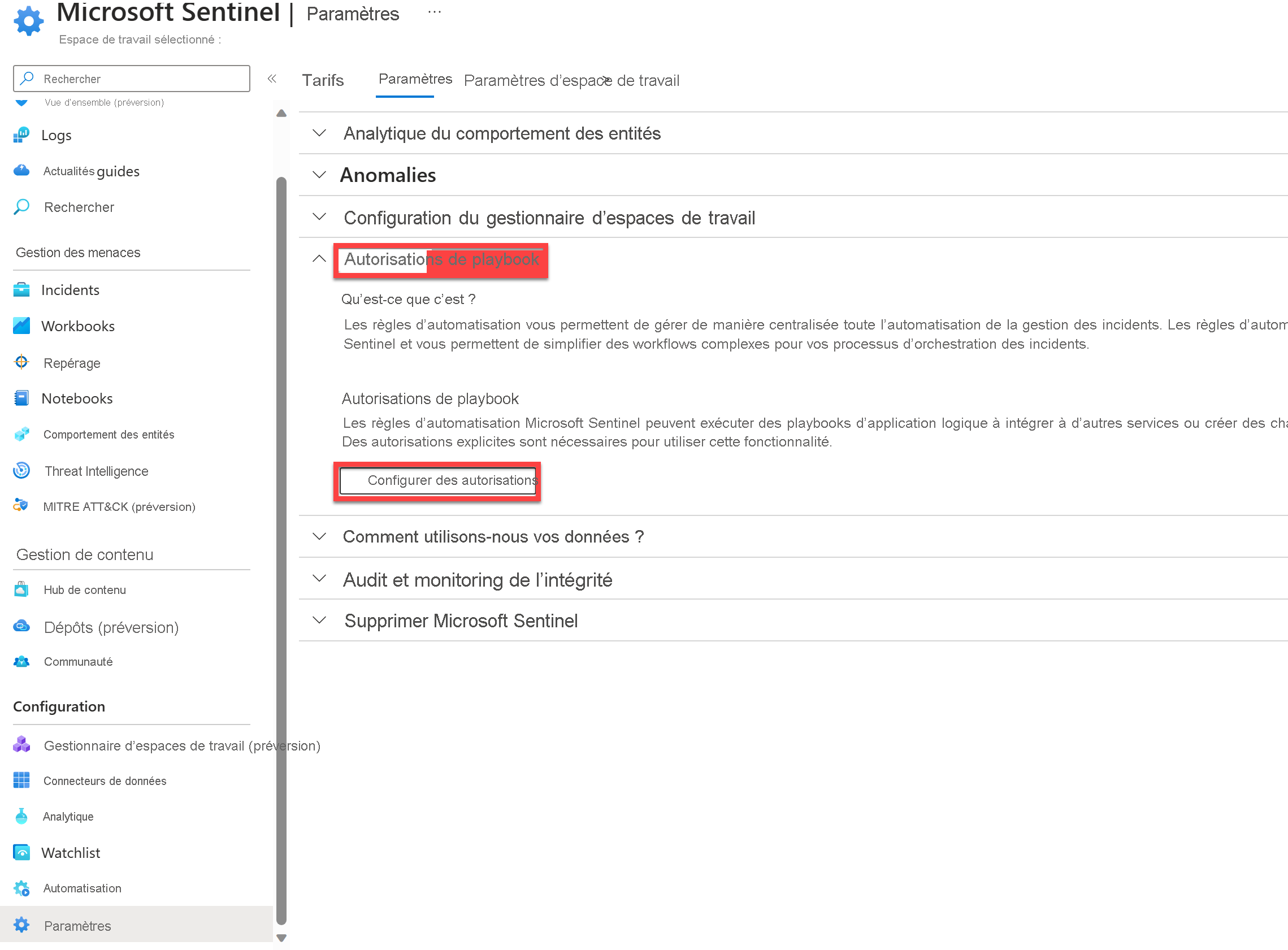
Task: Navigate to Analytique in sidebar
Action: point(67,815)
